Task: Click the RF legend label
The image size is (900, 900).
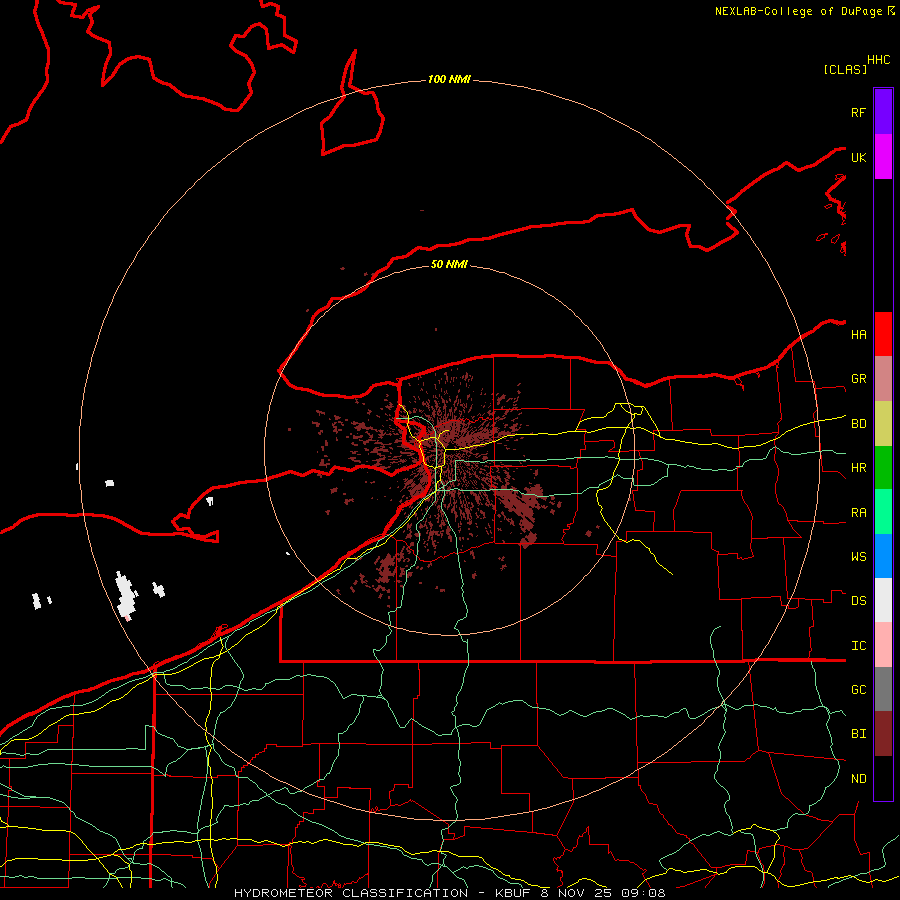Action: tap(858, 112)
